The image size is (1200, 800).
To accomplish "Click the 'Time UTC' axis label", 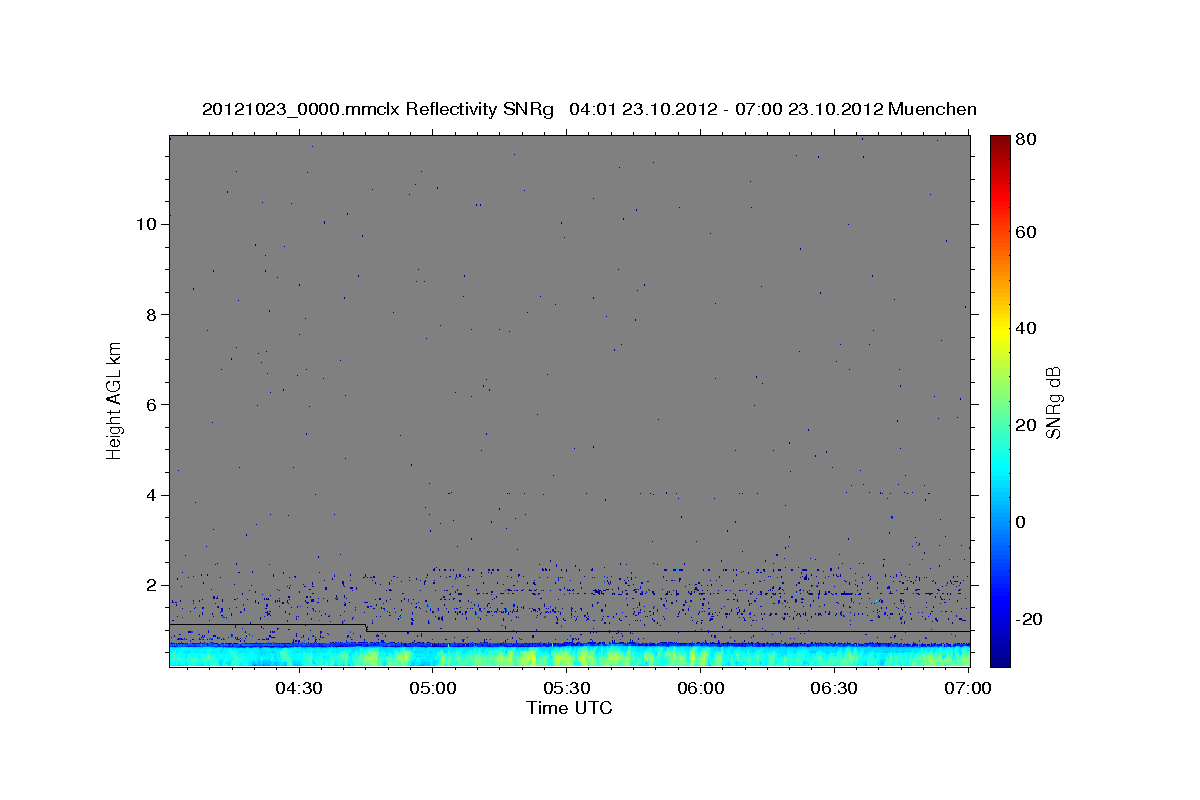I will coord(570,708).
